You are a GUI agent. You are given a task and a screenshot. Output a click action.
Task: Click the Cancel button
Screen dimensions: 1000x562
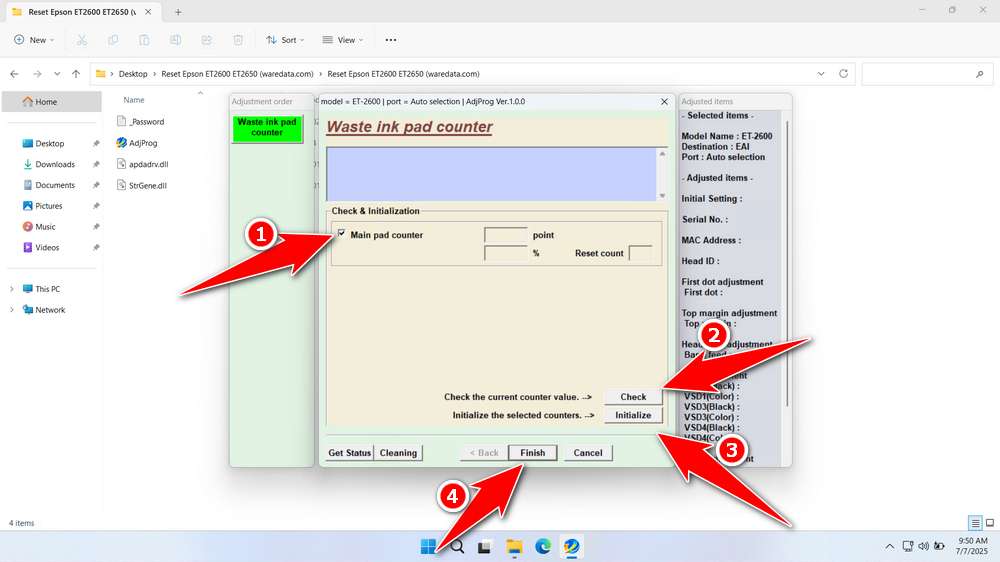tap(588, 453)
